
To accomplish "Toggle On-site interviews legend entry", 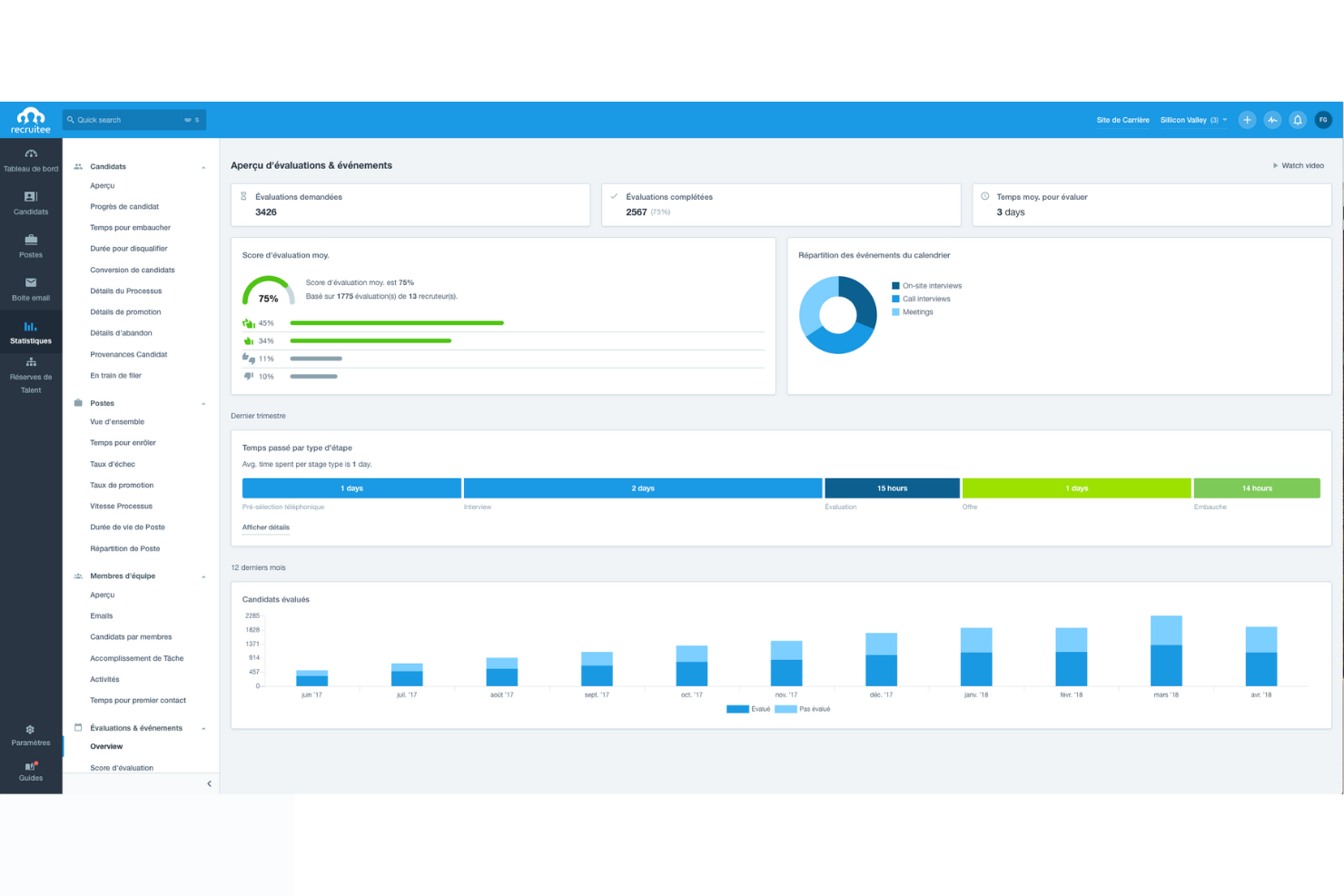I will pos(926,286).
